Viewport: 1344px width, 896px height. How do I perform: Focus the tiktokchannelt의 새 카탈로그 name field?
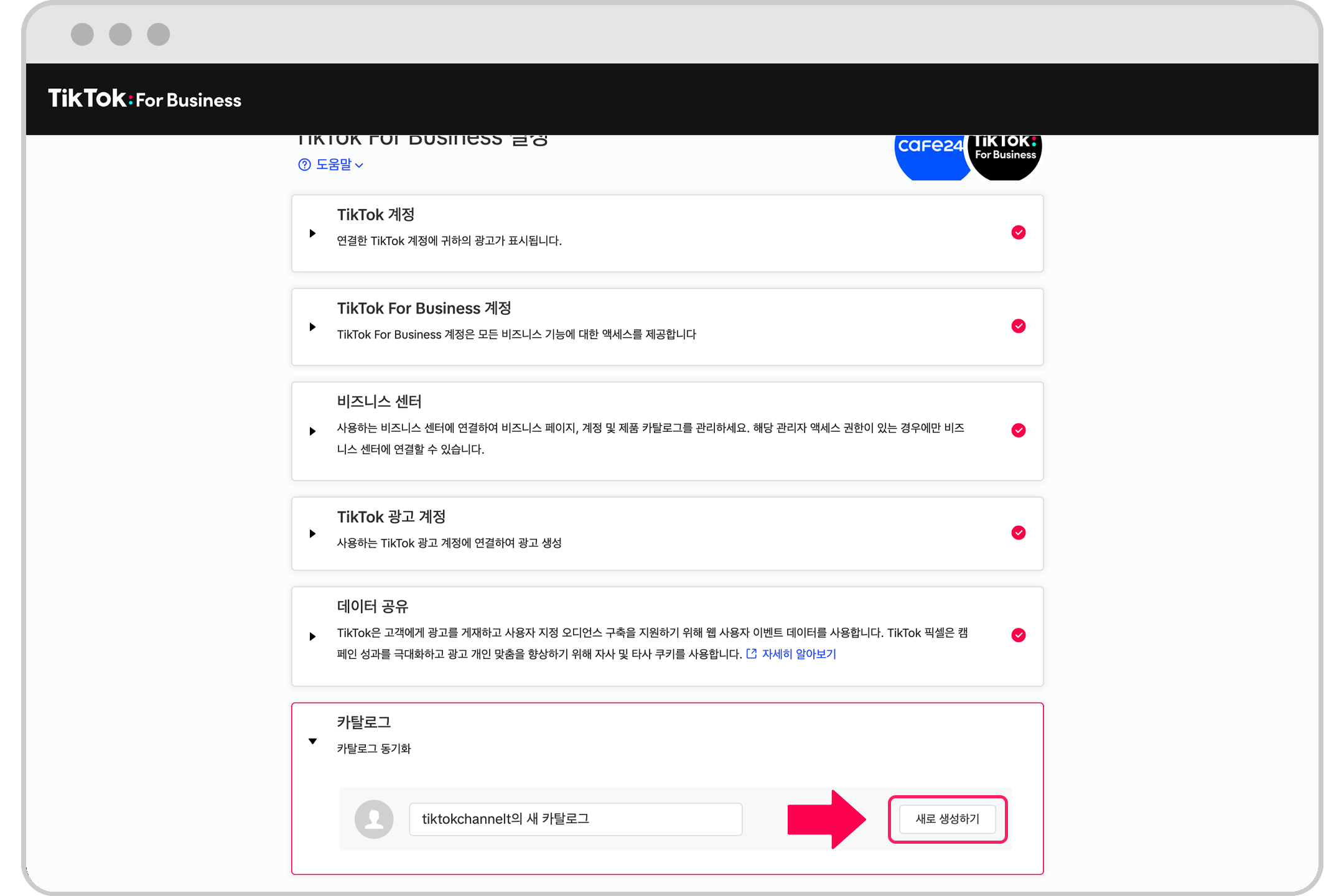(576, 819)
